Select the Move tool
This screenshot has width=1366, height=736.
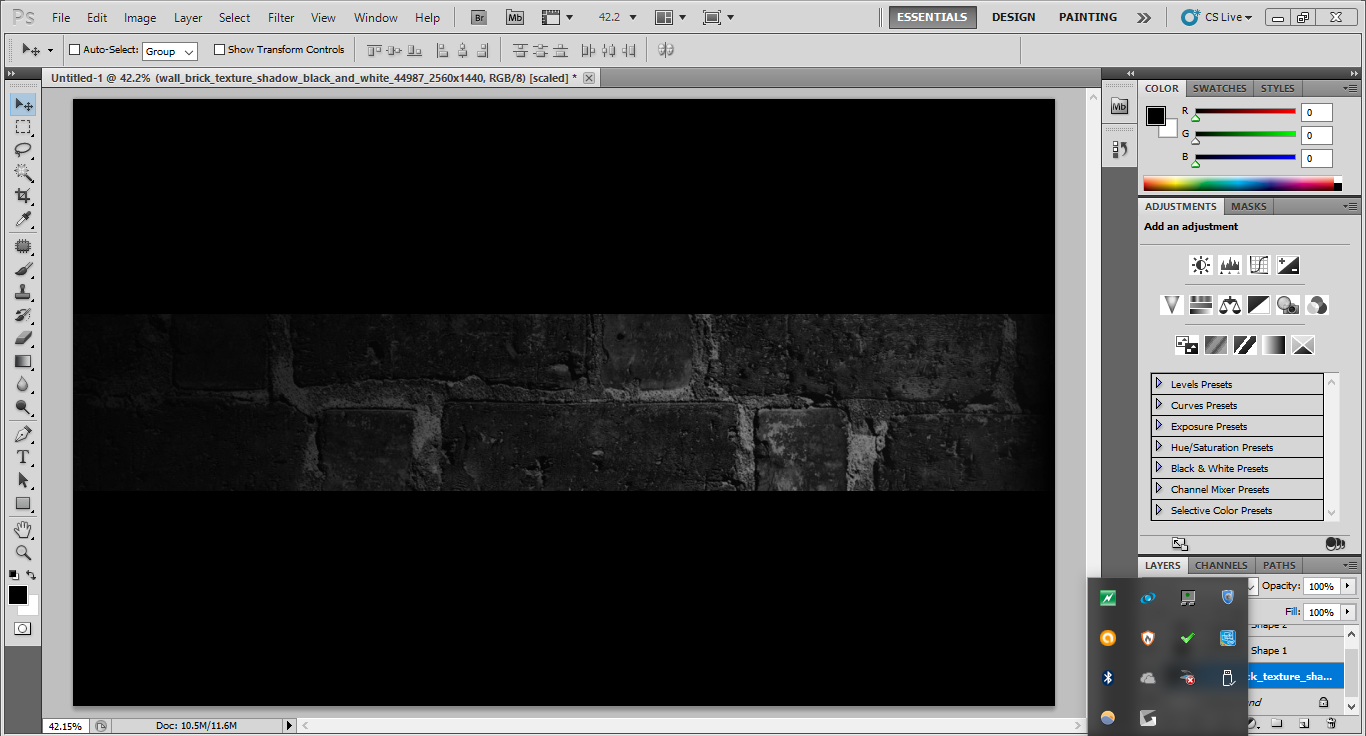pyautogui.click(x=23, y=104)
